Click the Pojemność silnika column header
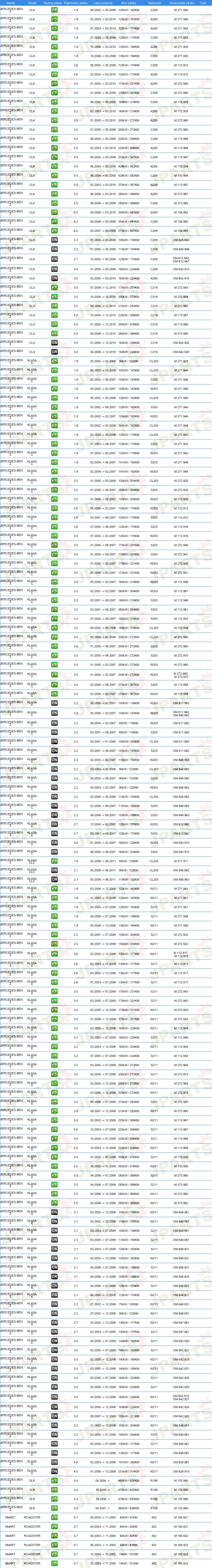This screenshot has height=1568, width=212. 76,2
